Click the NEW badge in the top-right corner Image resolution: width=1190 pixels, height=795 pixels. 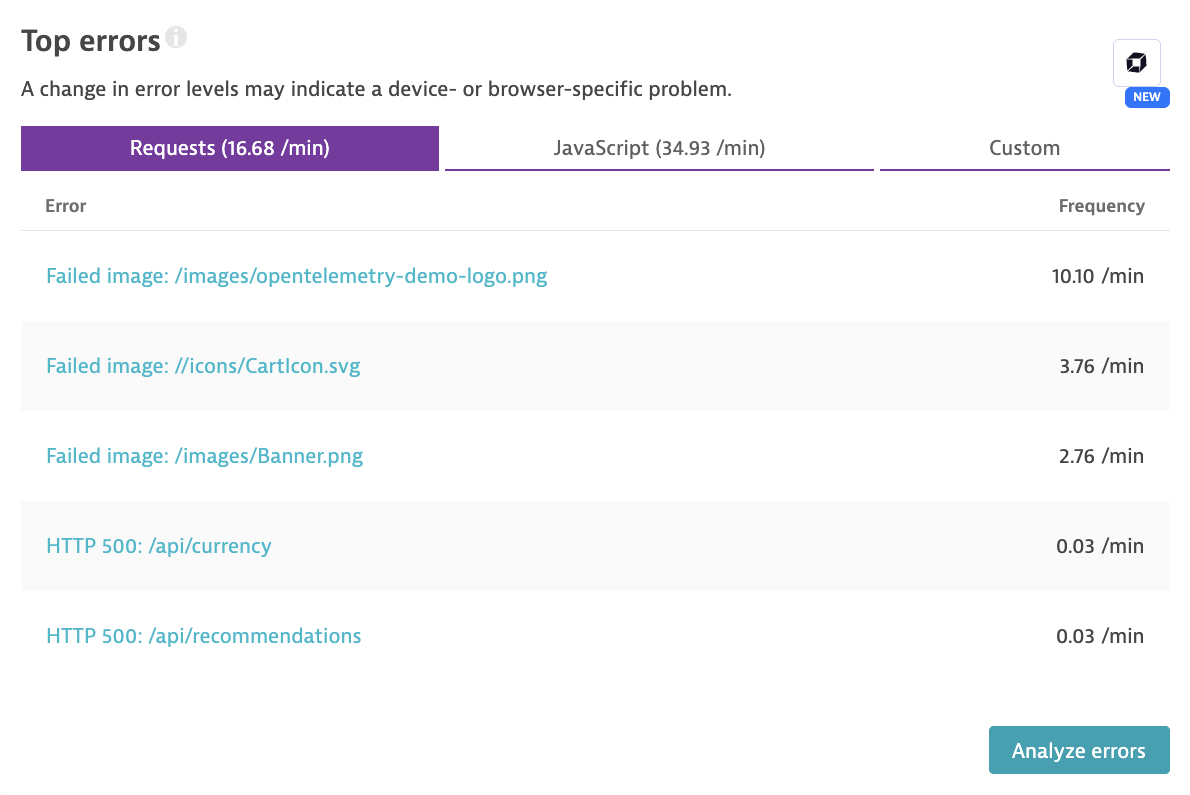pyautogui.click(x=1146, y=97)
